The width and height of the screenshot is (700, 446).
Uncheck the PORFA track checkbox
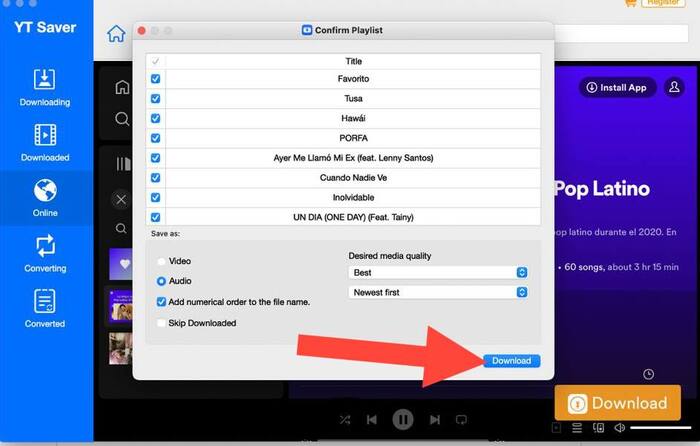(x=155, y=138)
